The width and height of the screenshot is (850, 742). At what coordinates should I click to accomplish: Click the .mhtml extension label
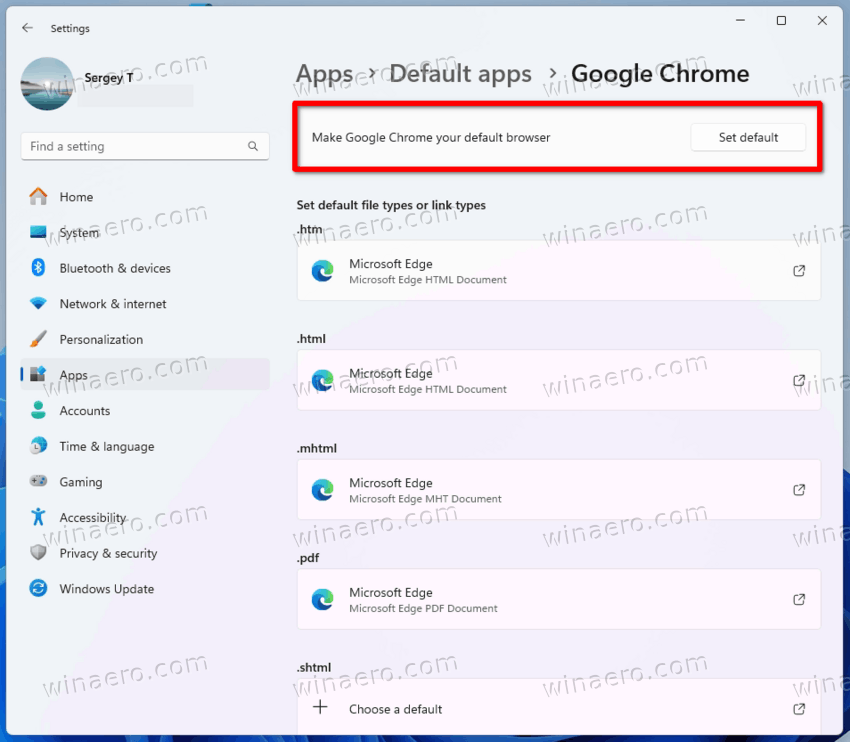(317, 448)
